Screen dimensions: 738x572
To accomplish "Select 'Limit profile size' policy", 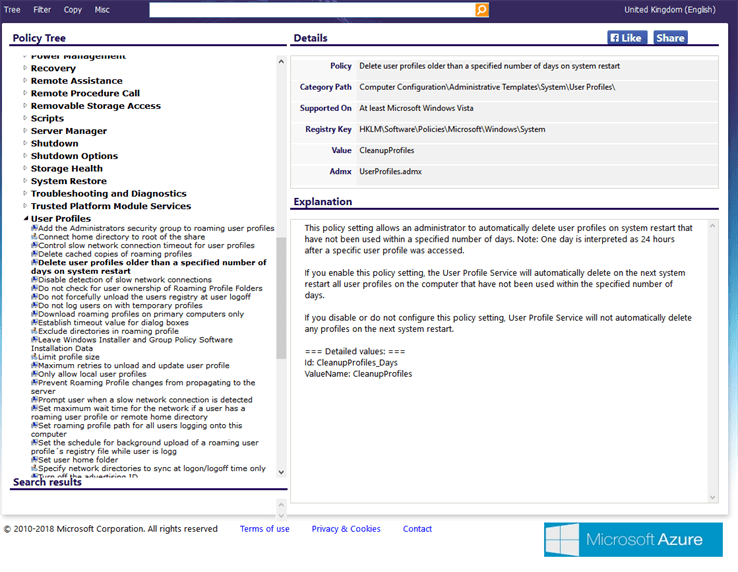I will click(x=69, y=357).
